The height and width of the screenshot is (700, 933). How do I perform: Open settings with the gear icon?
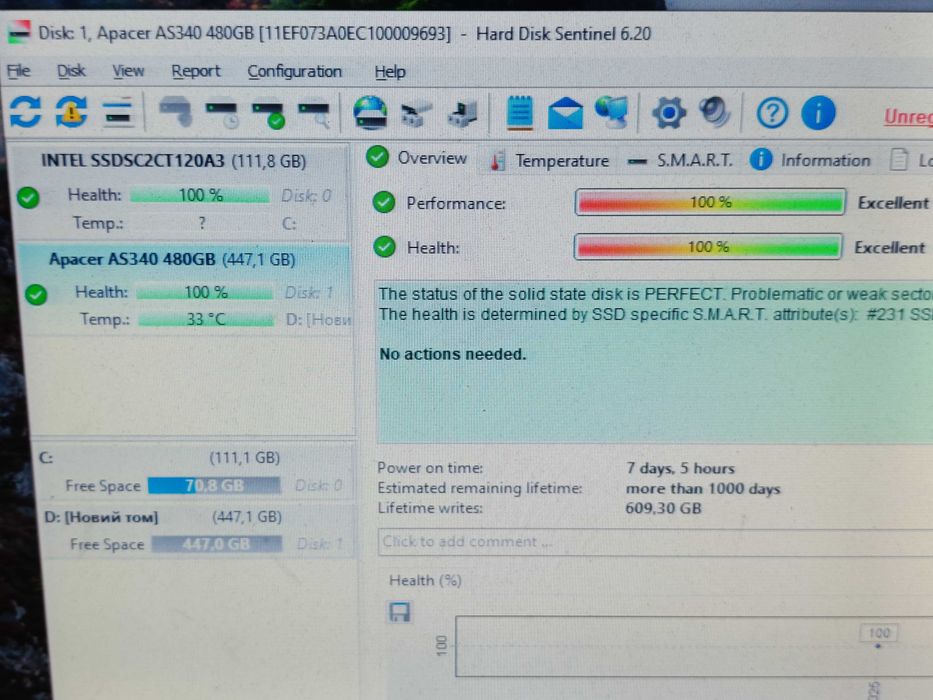tap(669, 112)
